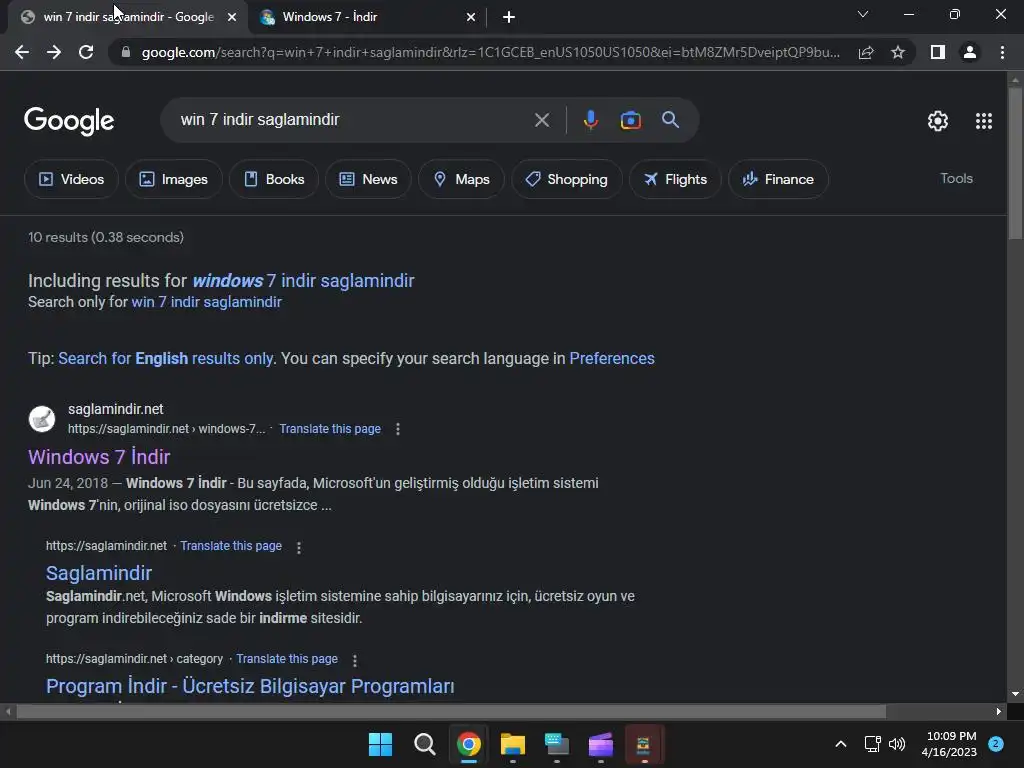Translate the Saglamindir homepage result
Viewport: 1024px width, 768px height.
(x=231, y=546)
